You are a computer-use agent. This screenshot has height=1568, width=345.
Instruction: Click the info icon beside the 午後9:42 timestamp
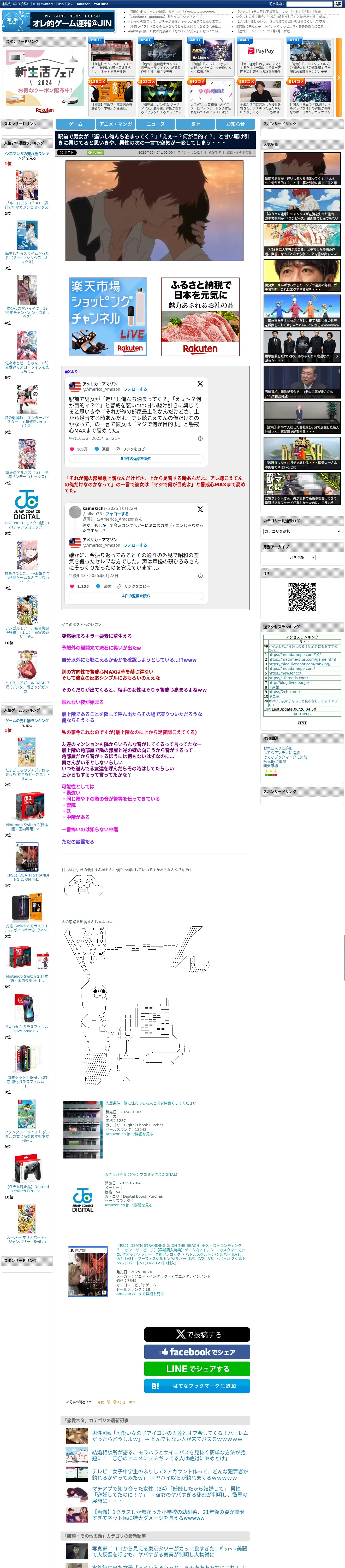[200, 575]
